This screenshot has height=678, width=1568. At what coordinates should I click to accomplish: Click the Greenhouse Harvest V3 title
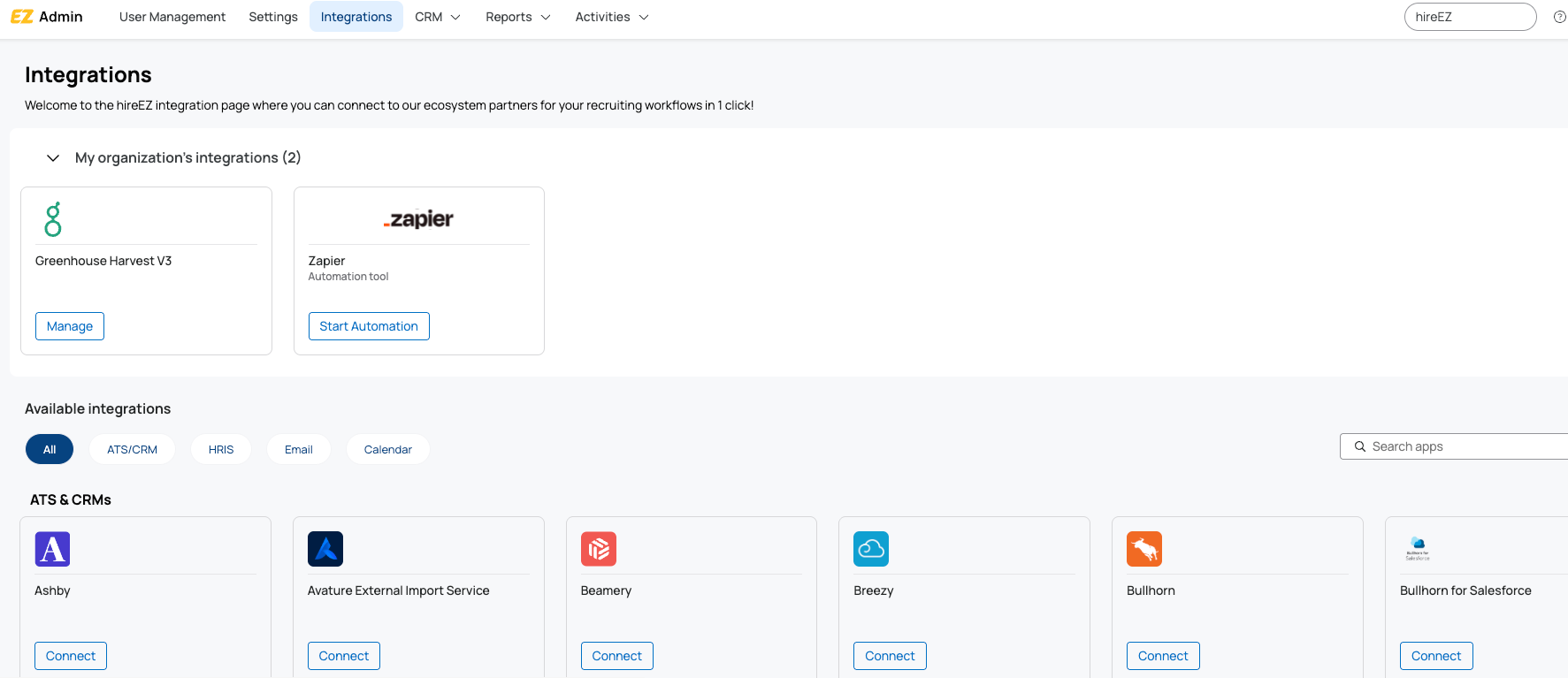pos(103,261)
